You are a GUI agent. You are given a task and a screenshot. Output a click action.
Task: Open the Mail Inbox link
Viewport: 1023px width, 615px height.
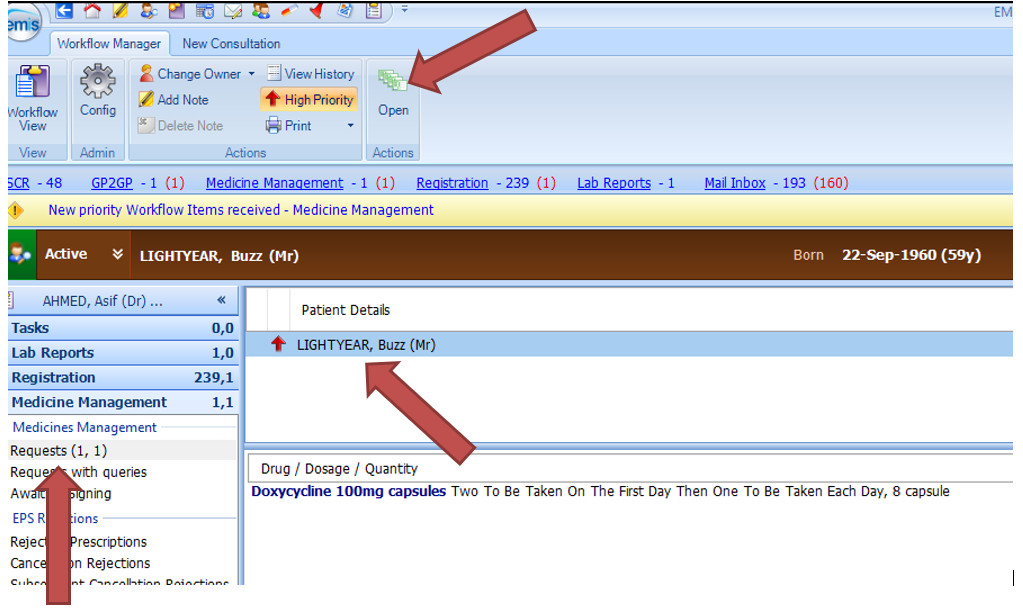point(734,183)
